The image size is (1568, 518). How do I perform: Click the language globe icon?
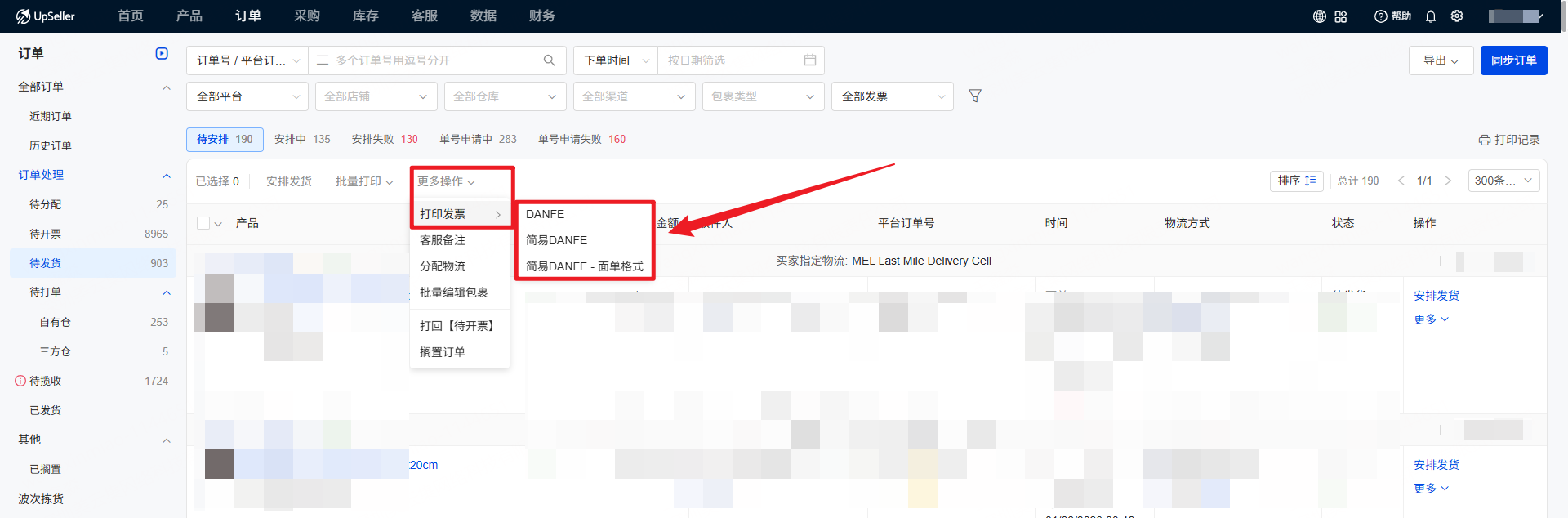pyautogui.click(x=1319, y=16)
